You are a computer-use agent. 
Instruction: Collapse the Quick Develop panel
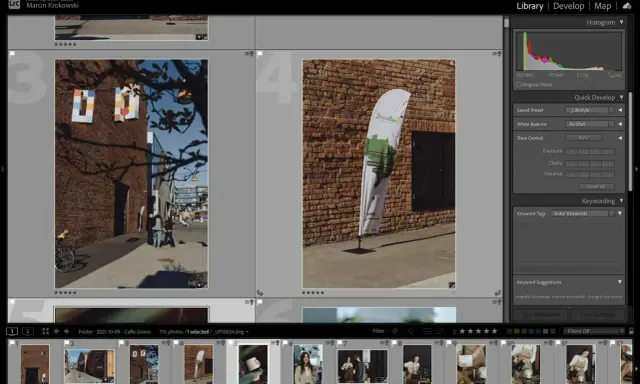(621, 98)
